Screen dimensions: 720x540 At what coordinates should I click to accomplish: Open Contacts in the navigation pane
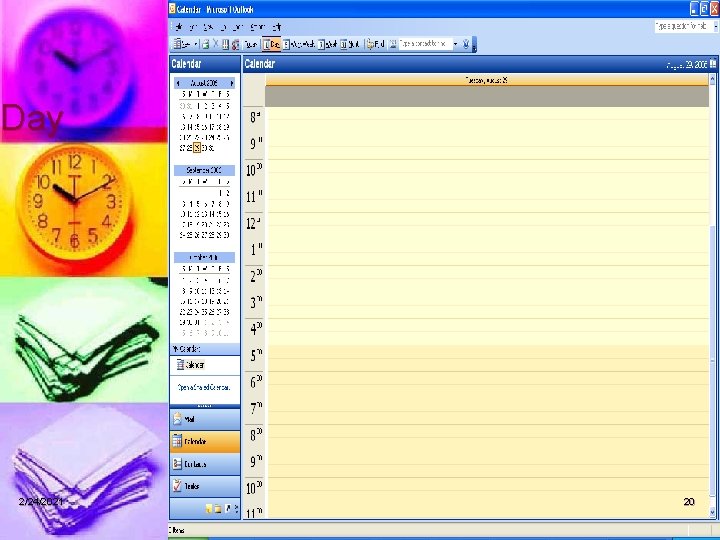pyautogui.click(x=205, y=464)
